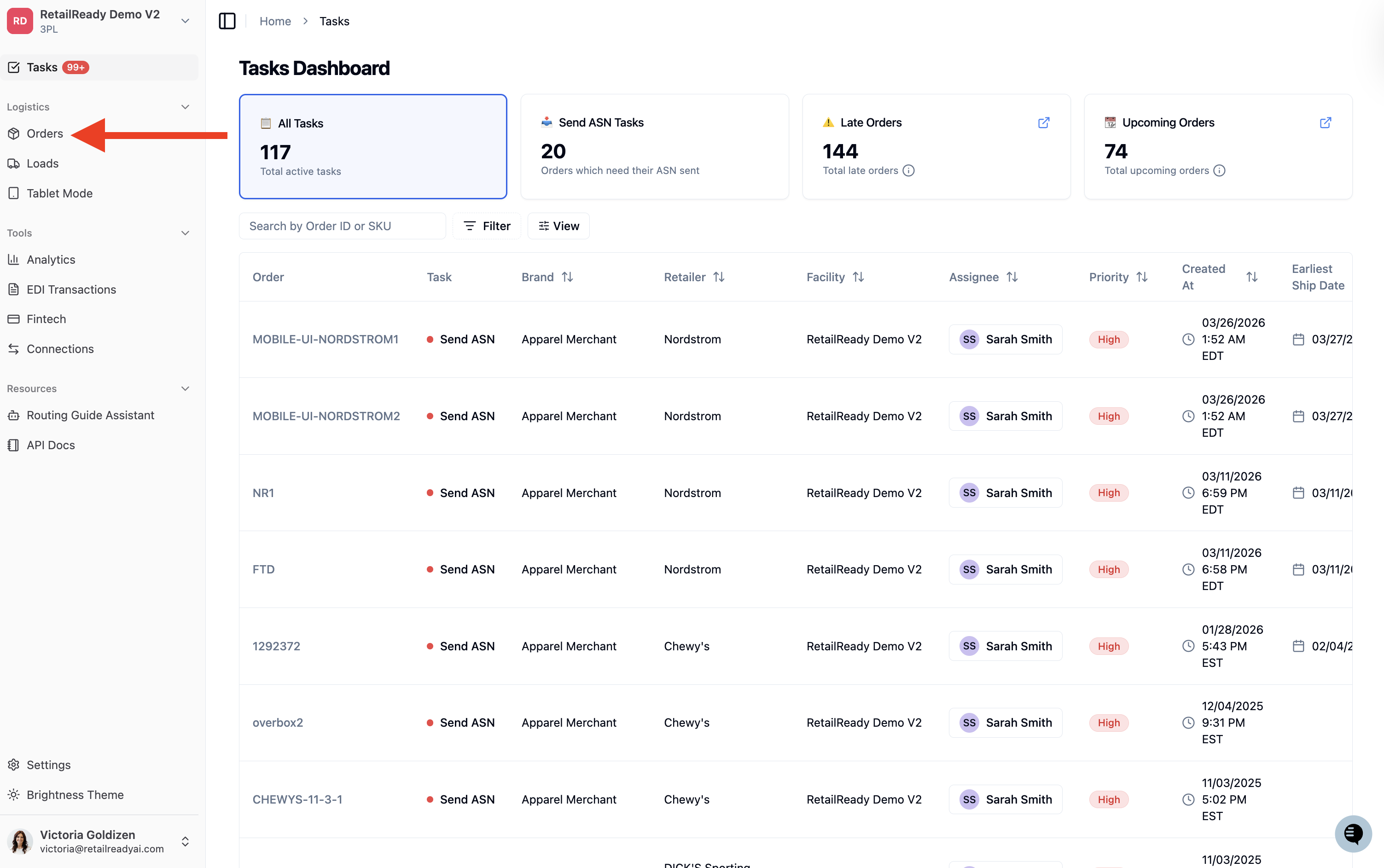The width and height of the screenshot is (1384, 868).
Task: Select the Send ASN Tasks card
Action: pyautogui.click(x=654, y=146)
